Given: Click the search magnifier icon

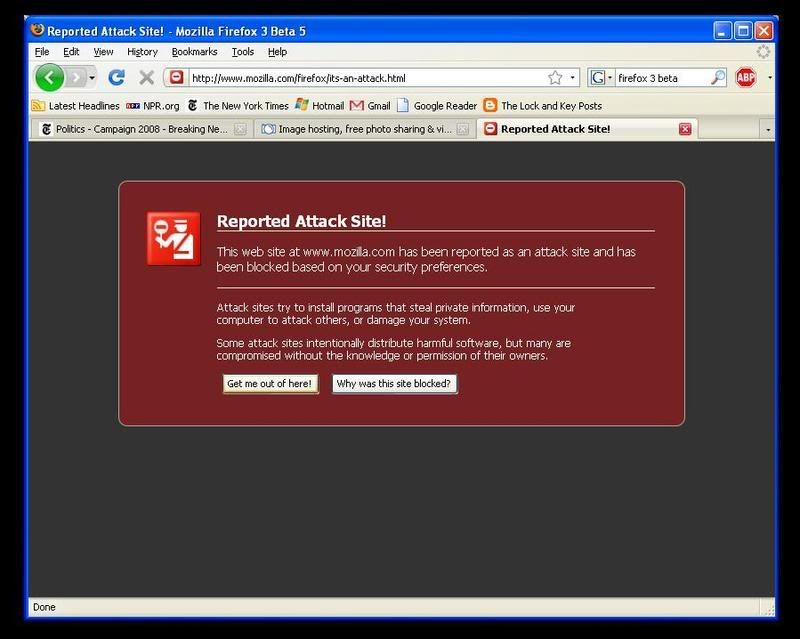Looking at the screenshot, I should [x=718, y=77].
